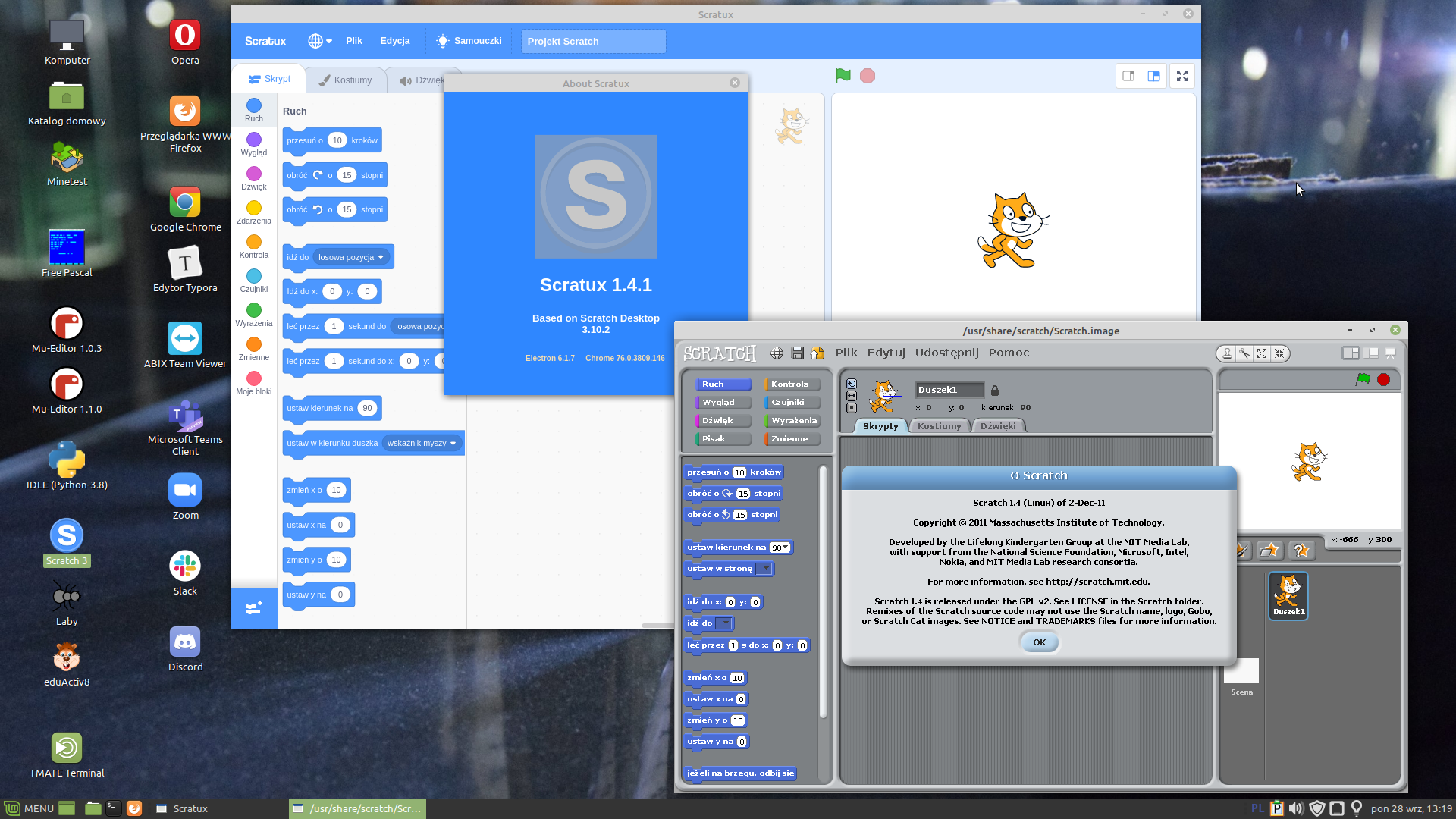
Task: Select the Wygląd category in Scratch 1.4
Action: tap(723, 403)
